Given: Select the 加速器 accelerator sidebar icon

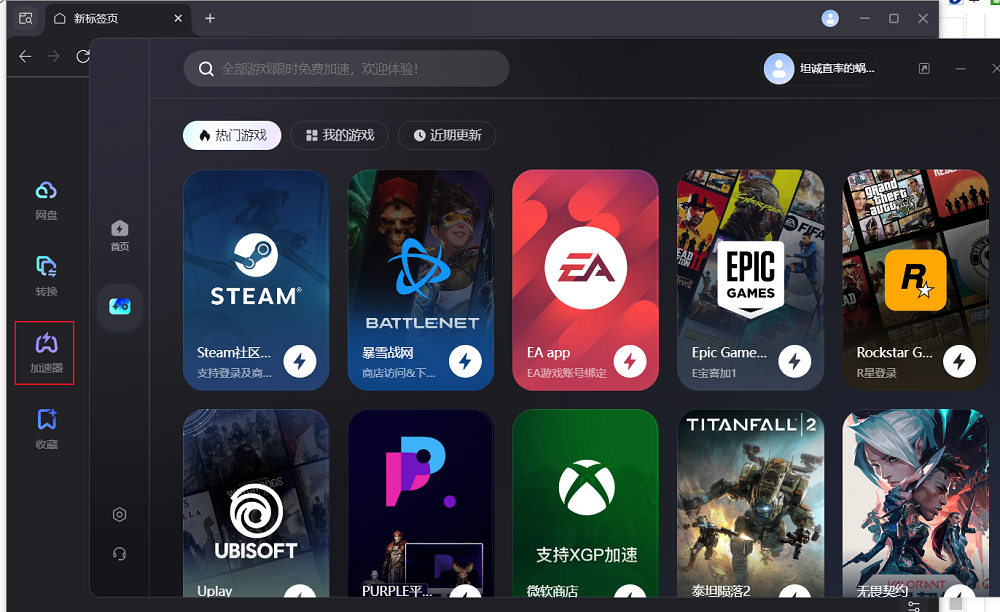Looking at the screenshot, I should point(46,352).
